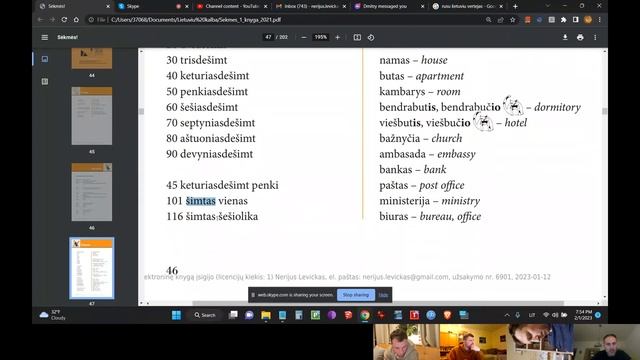This screenshot has height=360, width=640.
Task: Click the text 'paštas – post office'
Action: coord(422,185)
